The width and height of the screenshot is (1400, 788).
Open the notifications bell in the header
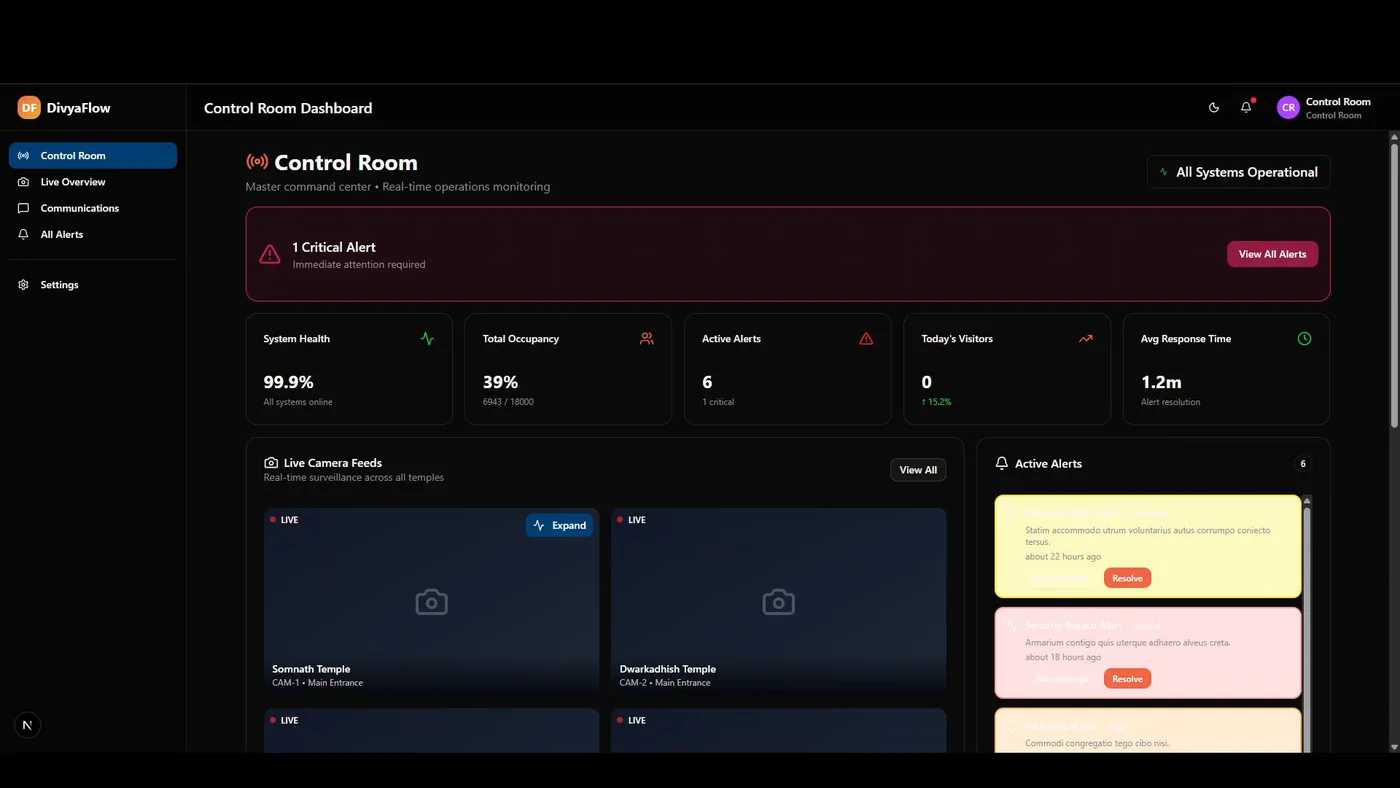tap(1246, 107)
